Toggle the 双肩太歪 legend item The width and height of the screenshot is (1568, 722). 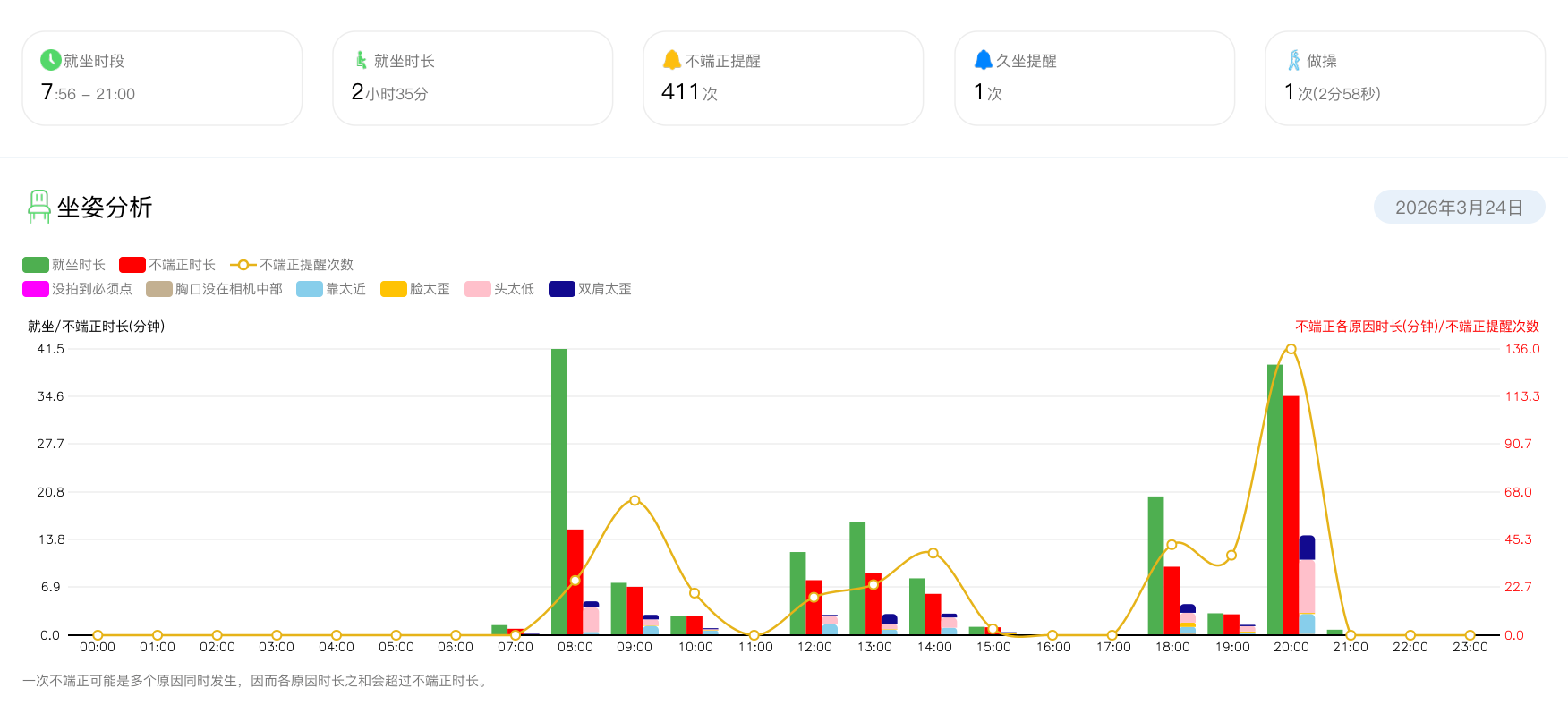pos(562,289)
